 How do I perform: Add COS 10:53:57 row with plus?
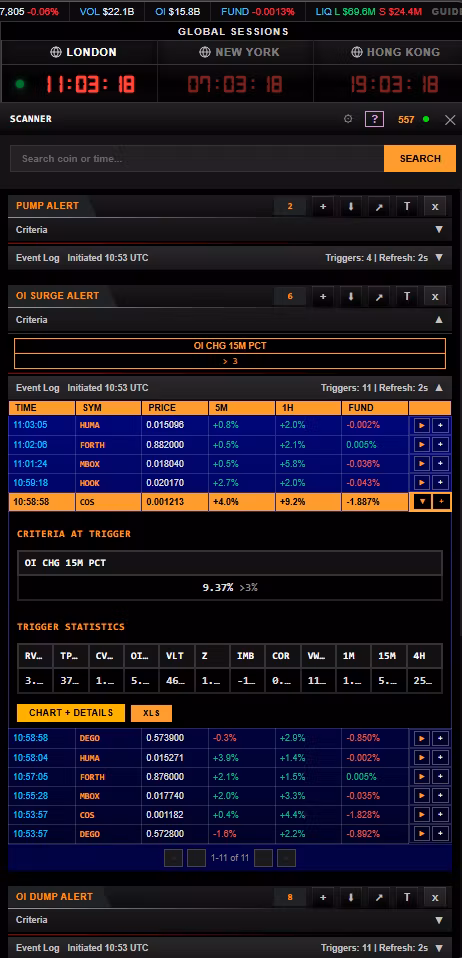(x=441, y=815)
